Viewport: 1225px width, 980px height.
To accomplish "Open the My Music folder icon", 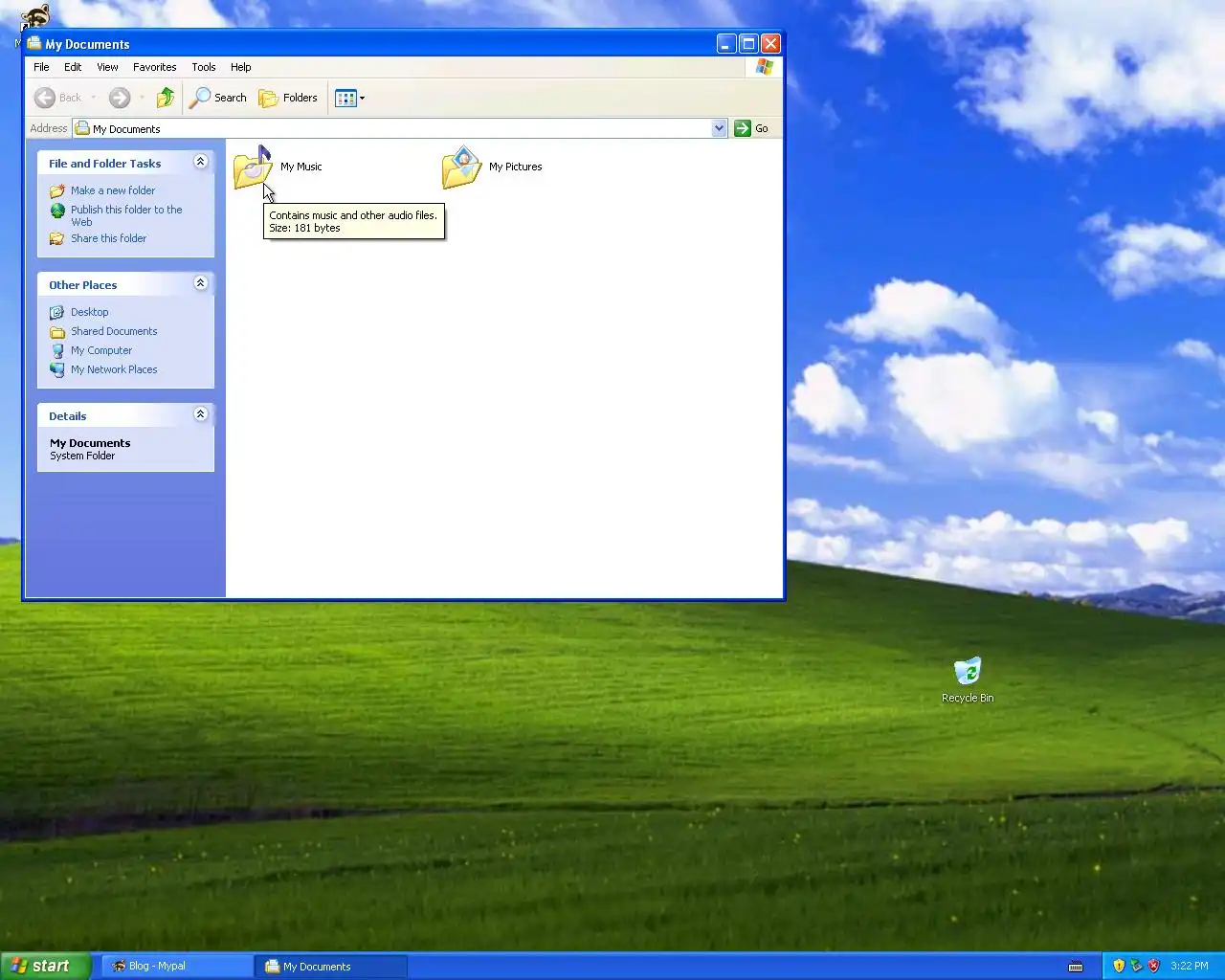I will tap(253, 167).
